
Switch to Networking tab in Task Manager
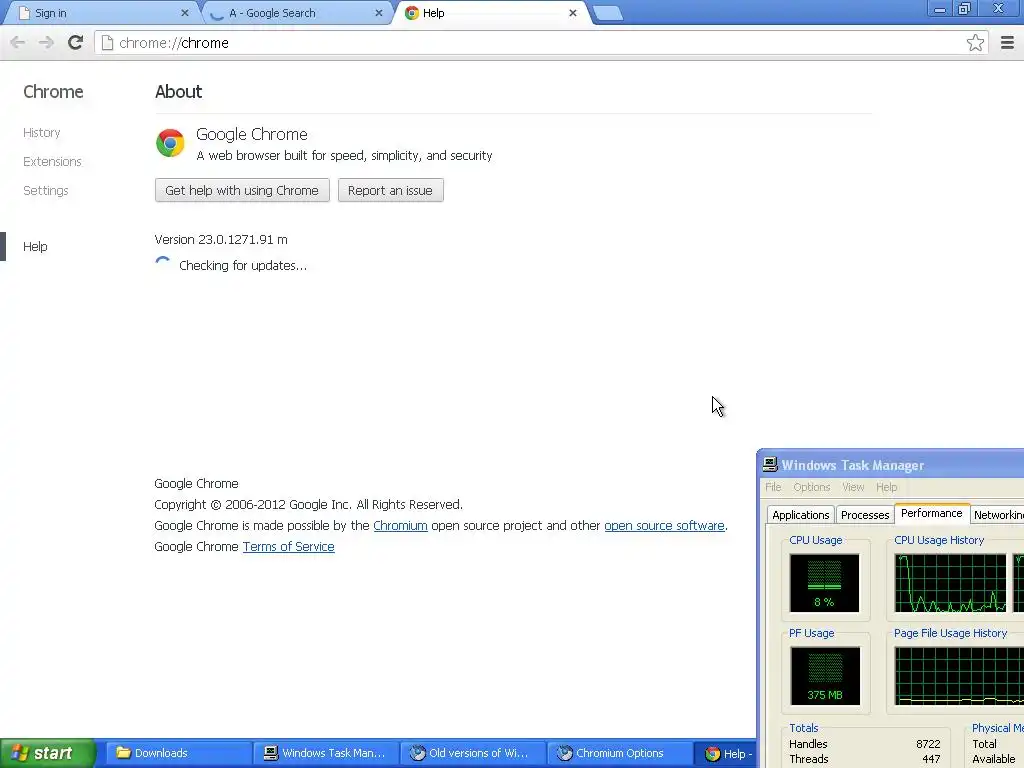(999, 515)
